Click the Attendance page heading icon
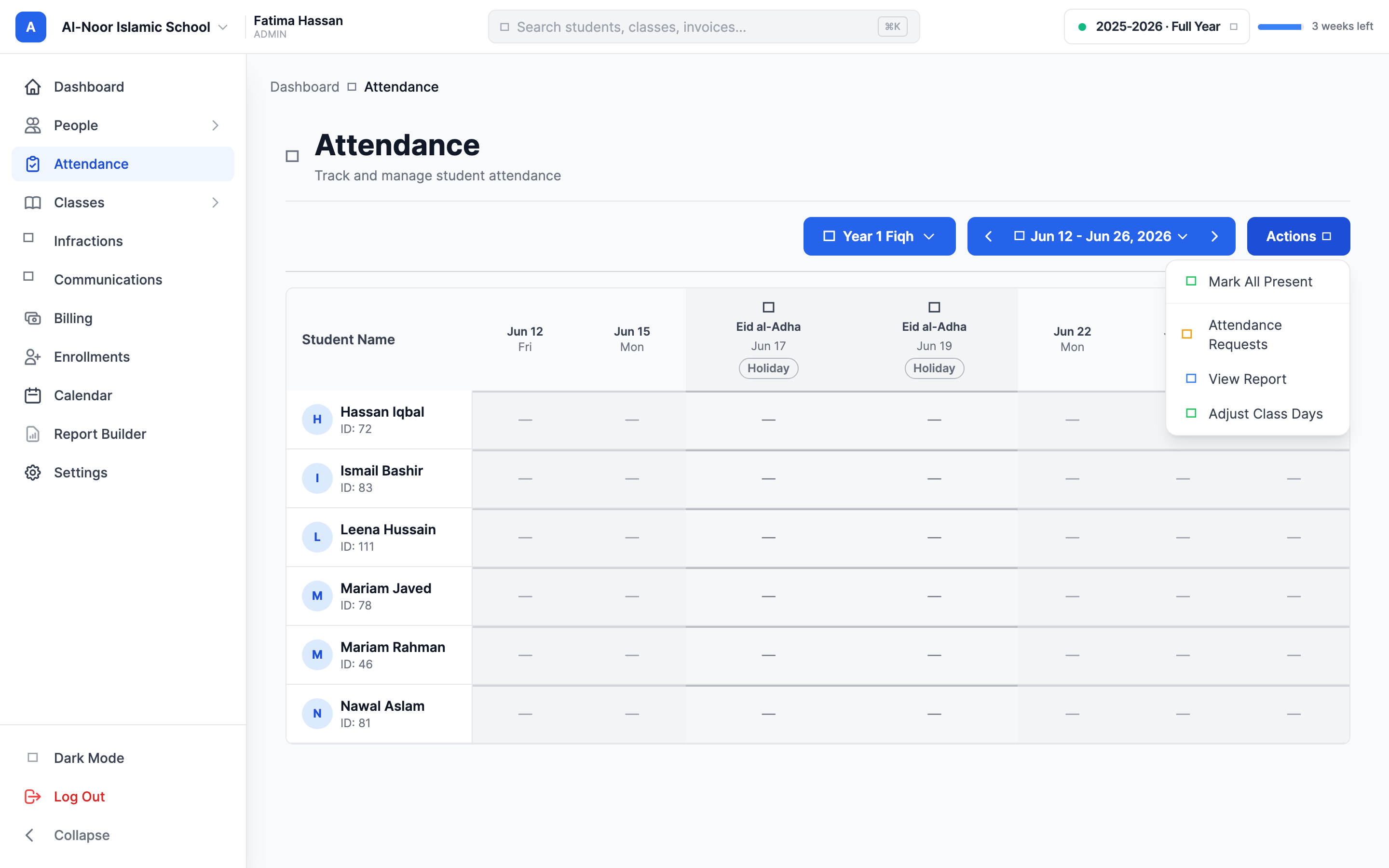1389x868 pixels. tap(292, 156)
